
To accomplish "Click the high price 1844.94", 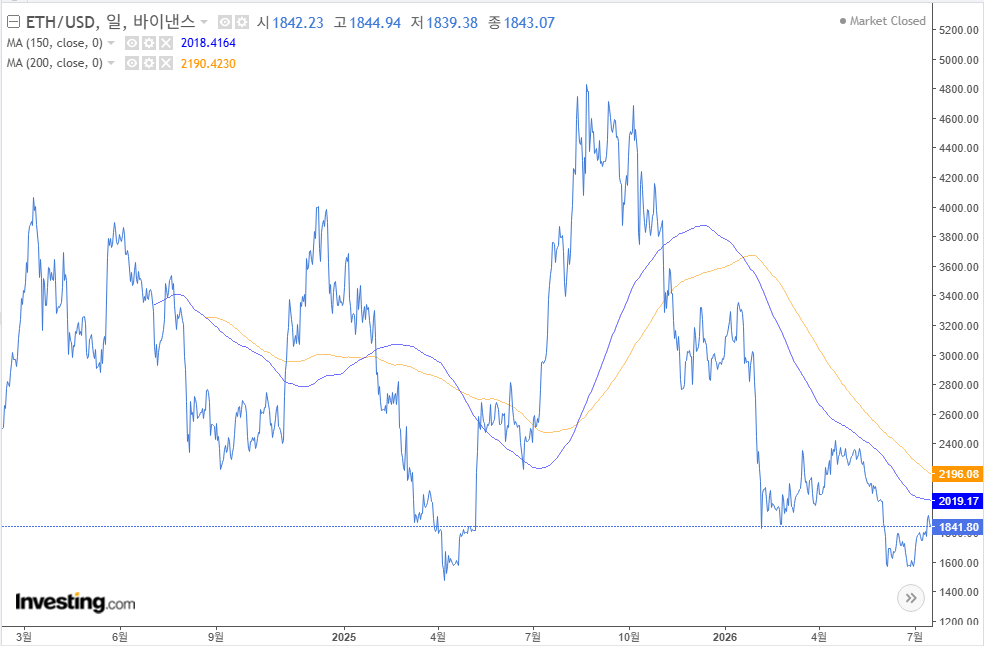I will tap(375, 23).
